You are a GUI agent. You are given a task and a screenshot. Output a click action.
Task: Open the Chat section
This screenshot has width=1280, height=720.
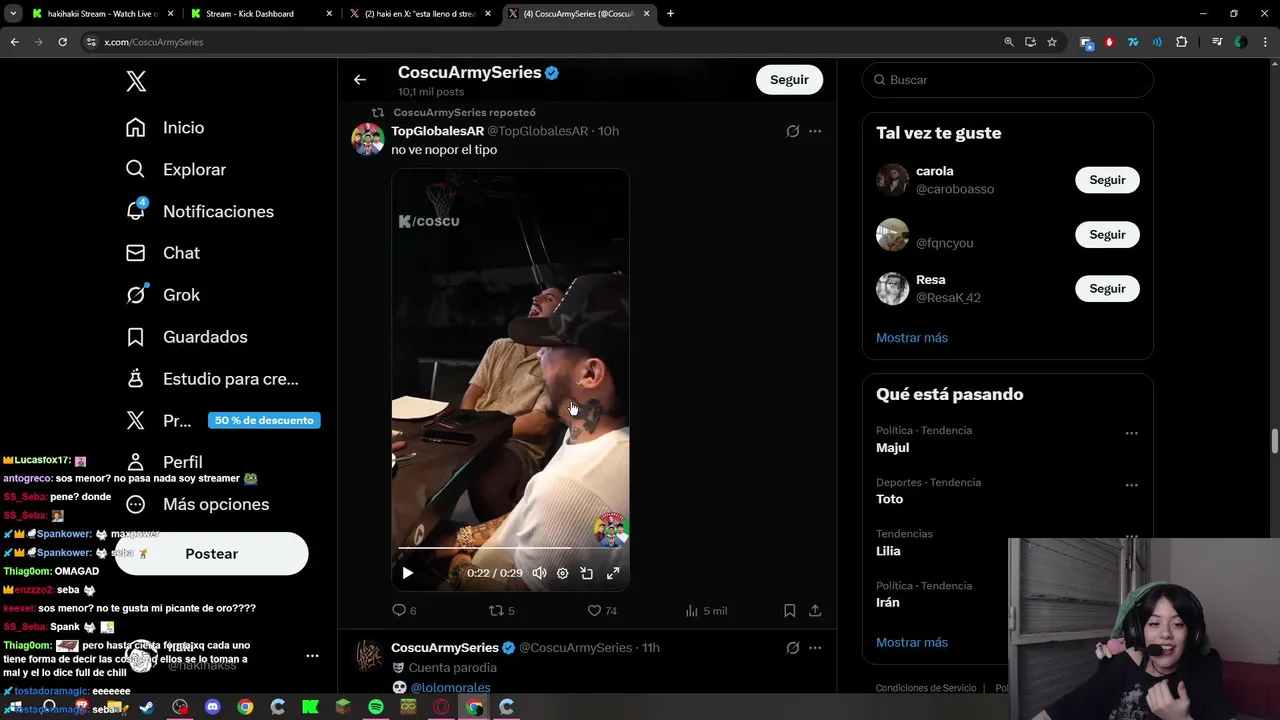pyautogui.click(x=163, y=253)
